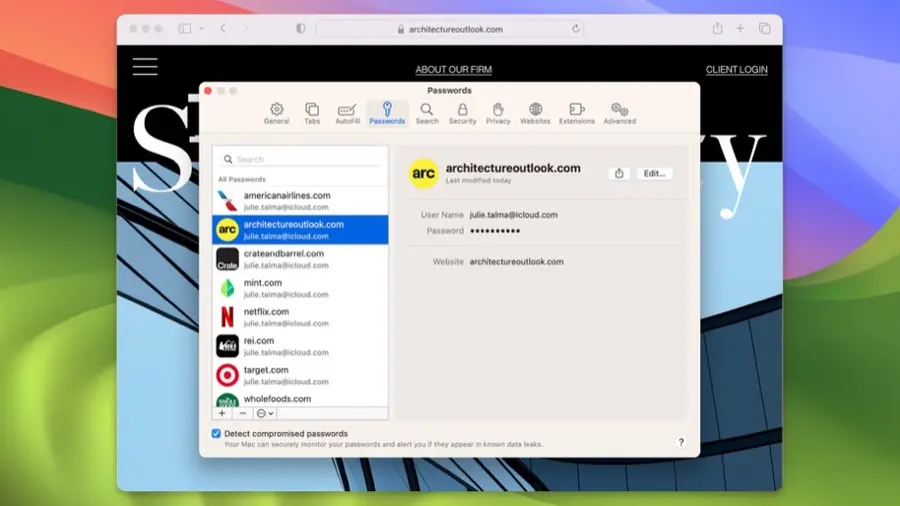Toggle Detect compromised passwords checkbox

(x=217, y=433)
